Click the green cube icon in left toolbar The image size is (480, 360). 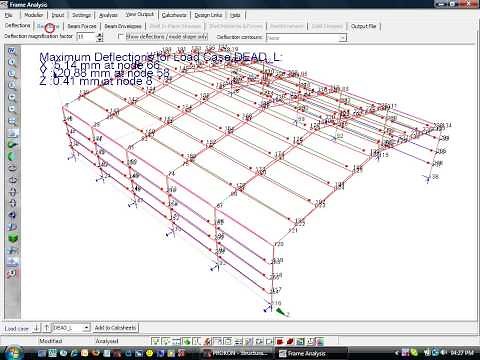[12, 238]
